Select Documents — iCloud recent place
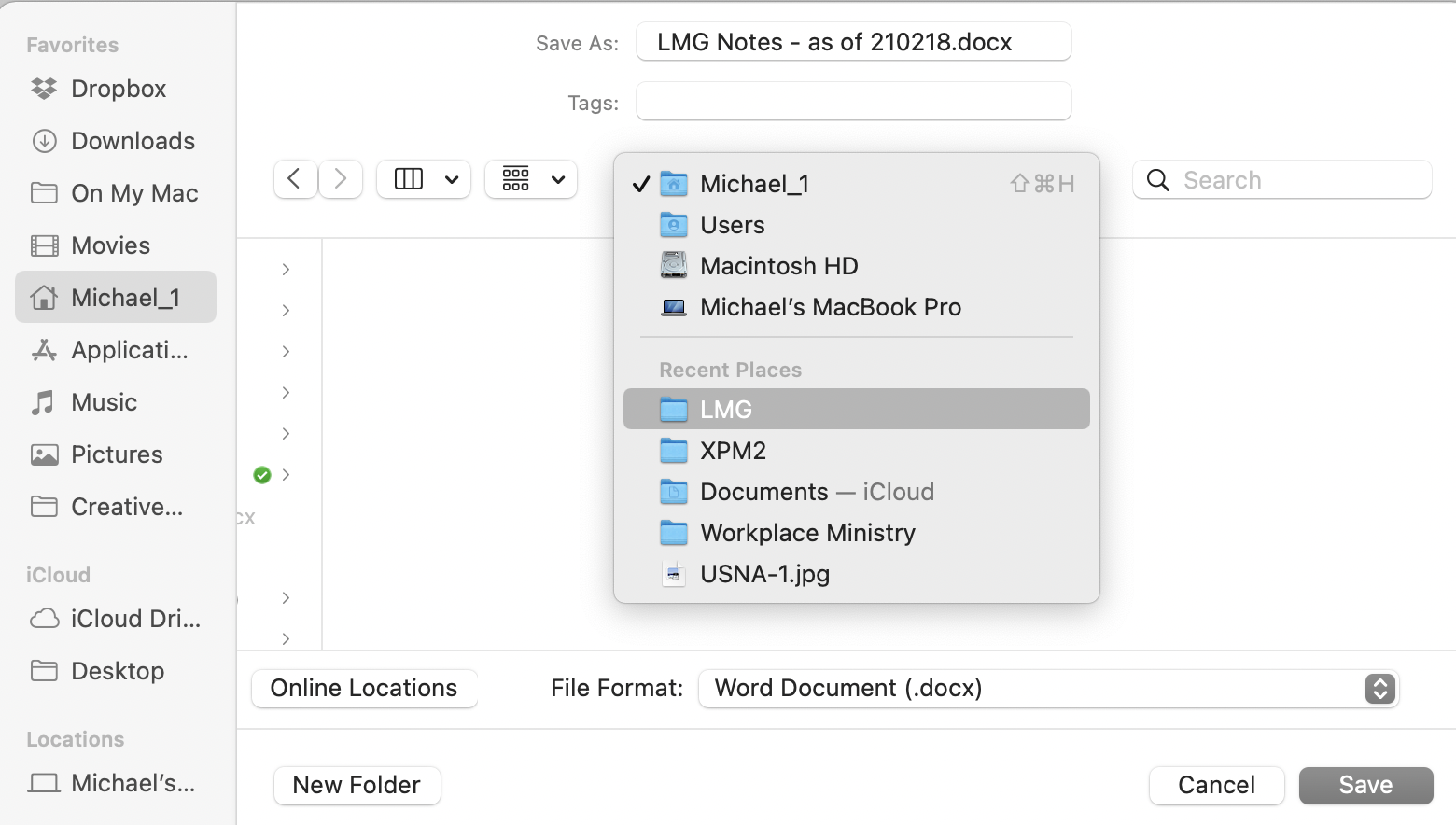Screen dimensions: 1456x825 point(857,492)
